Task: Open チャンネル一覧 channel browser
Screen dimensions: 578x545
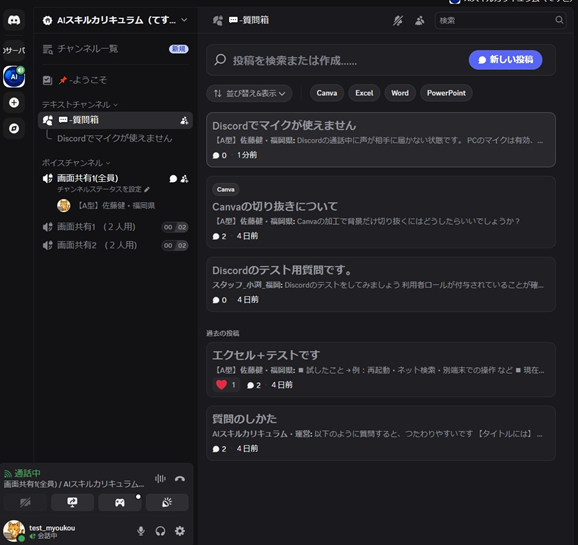Action: (115, 49)
